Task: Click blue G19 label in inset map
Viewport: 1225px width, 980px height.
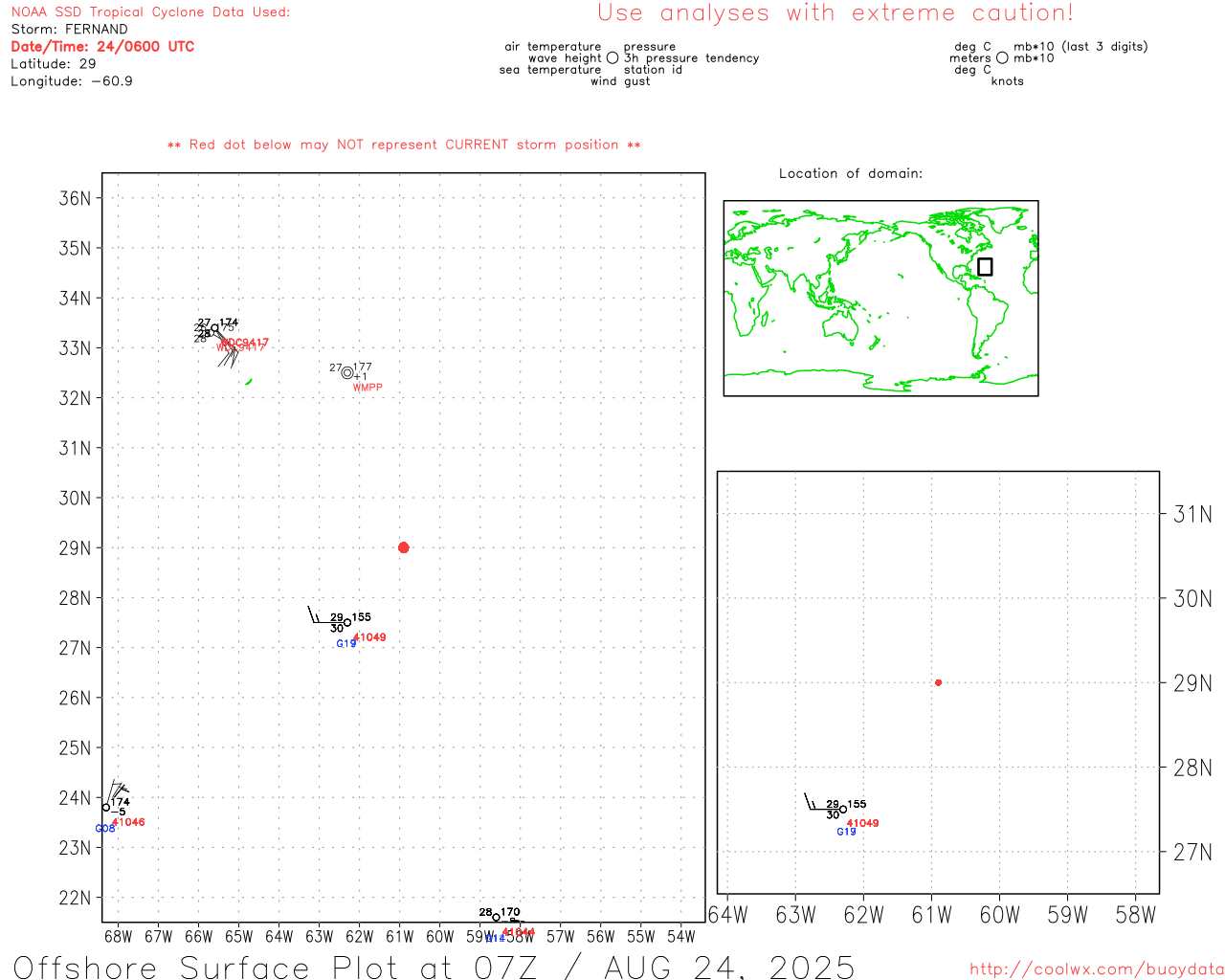Action: pos(846,832)
